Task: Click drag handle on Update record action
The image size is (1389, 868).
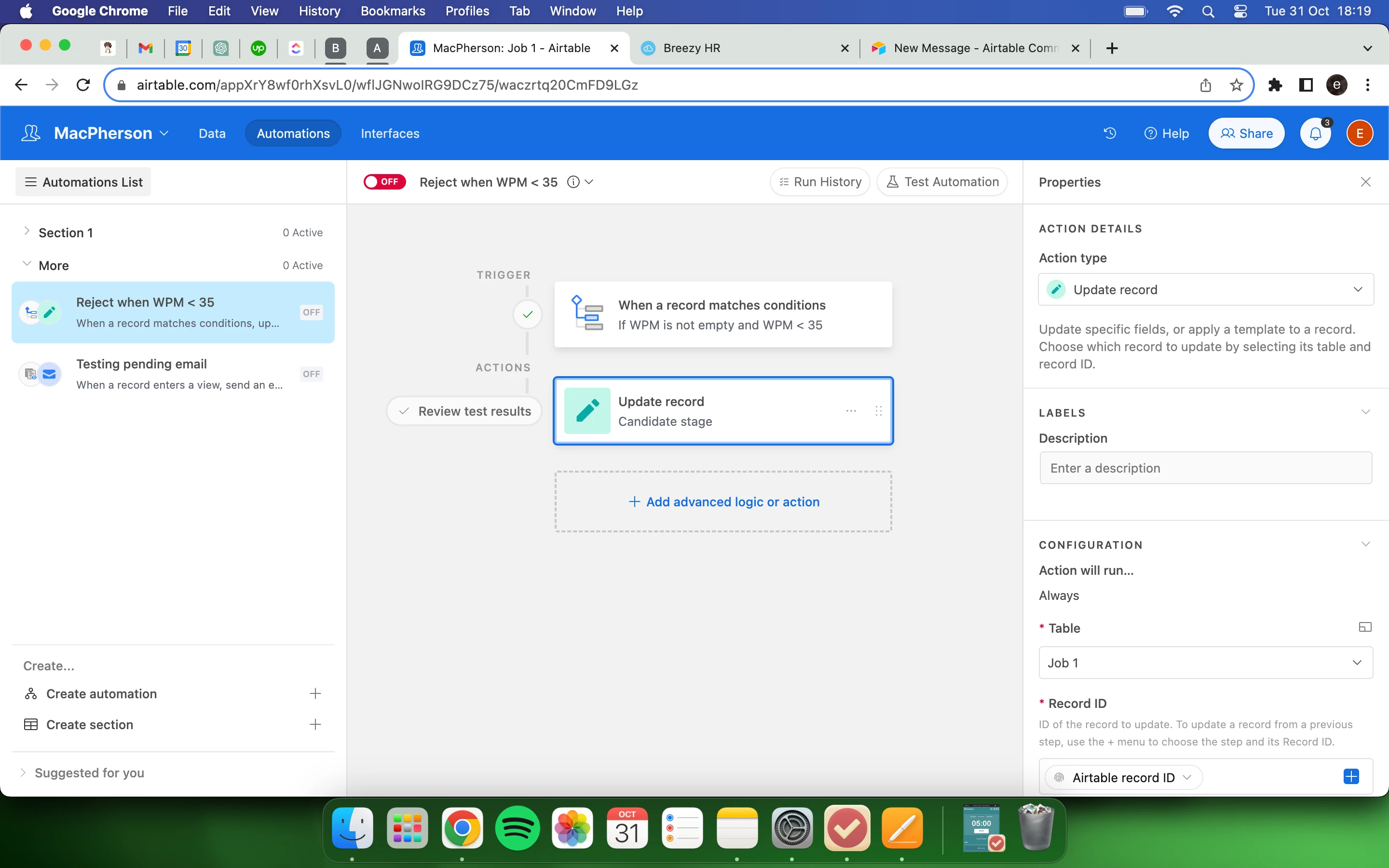Action: 878,411
